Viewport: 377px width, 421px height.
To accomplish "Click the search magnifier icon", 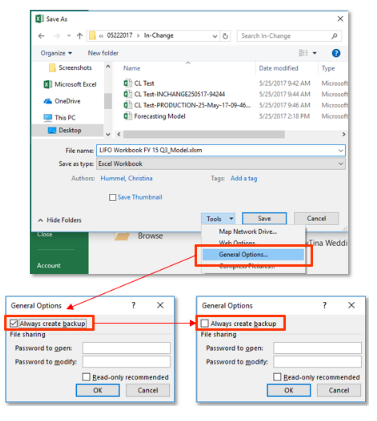I will [x=334, y=36].
